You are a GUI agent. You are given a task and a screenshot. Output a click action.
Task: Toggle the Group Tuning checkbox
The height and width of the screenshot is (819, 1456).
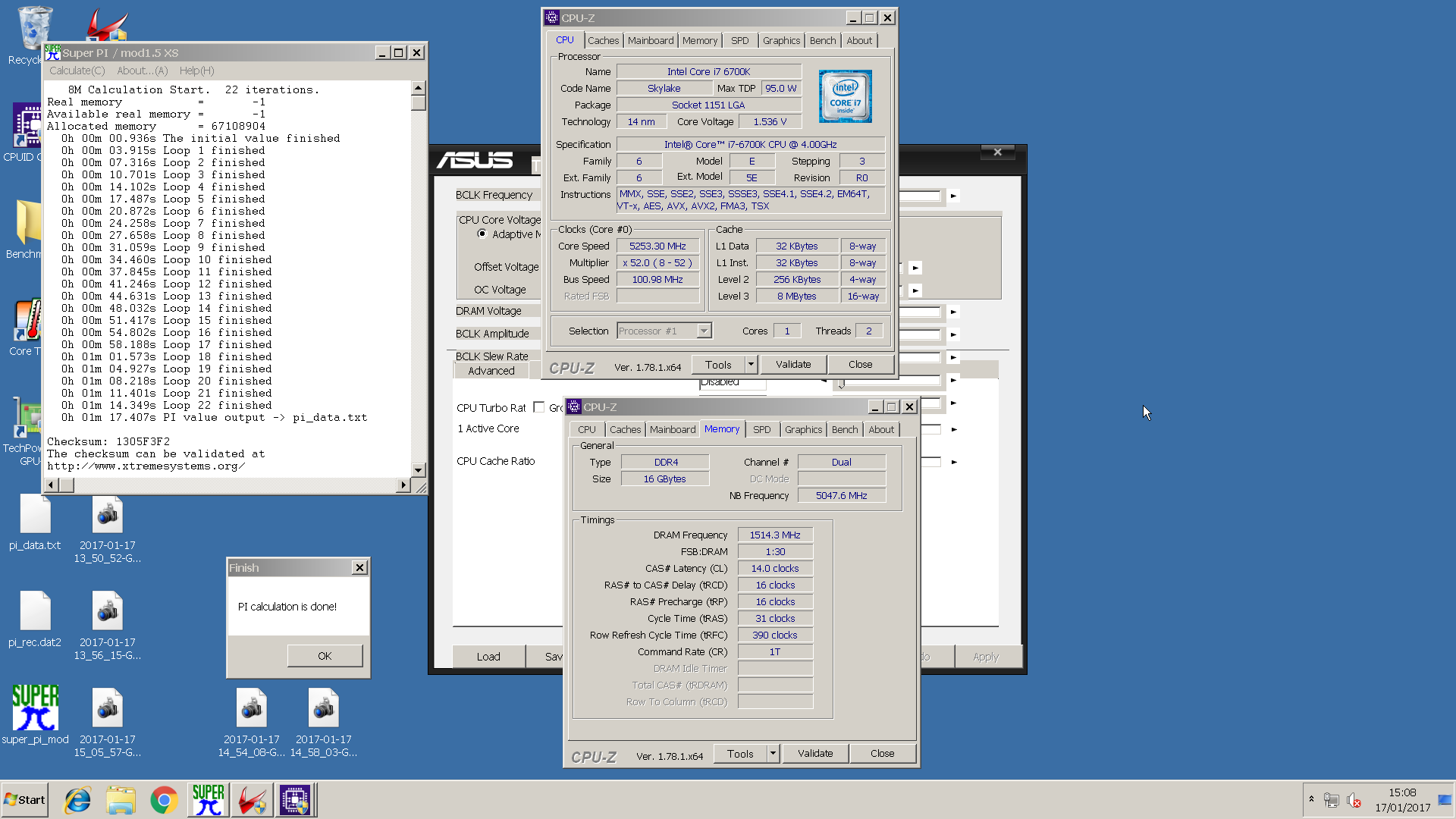(539, 407)
